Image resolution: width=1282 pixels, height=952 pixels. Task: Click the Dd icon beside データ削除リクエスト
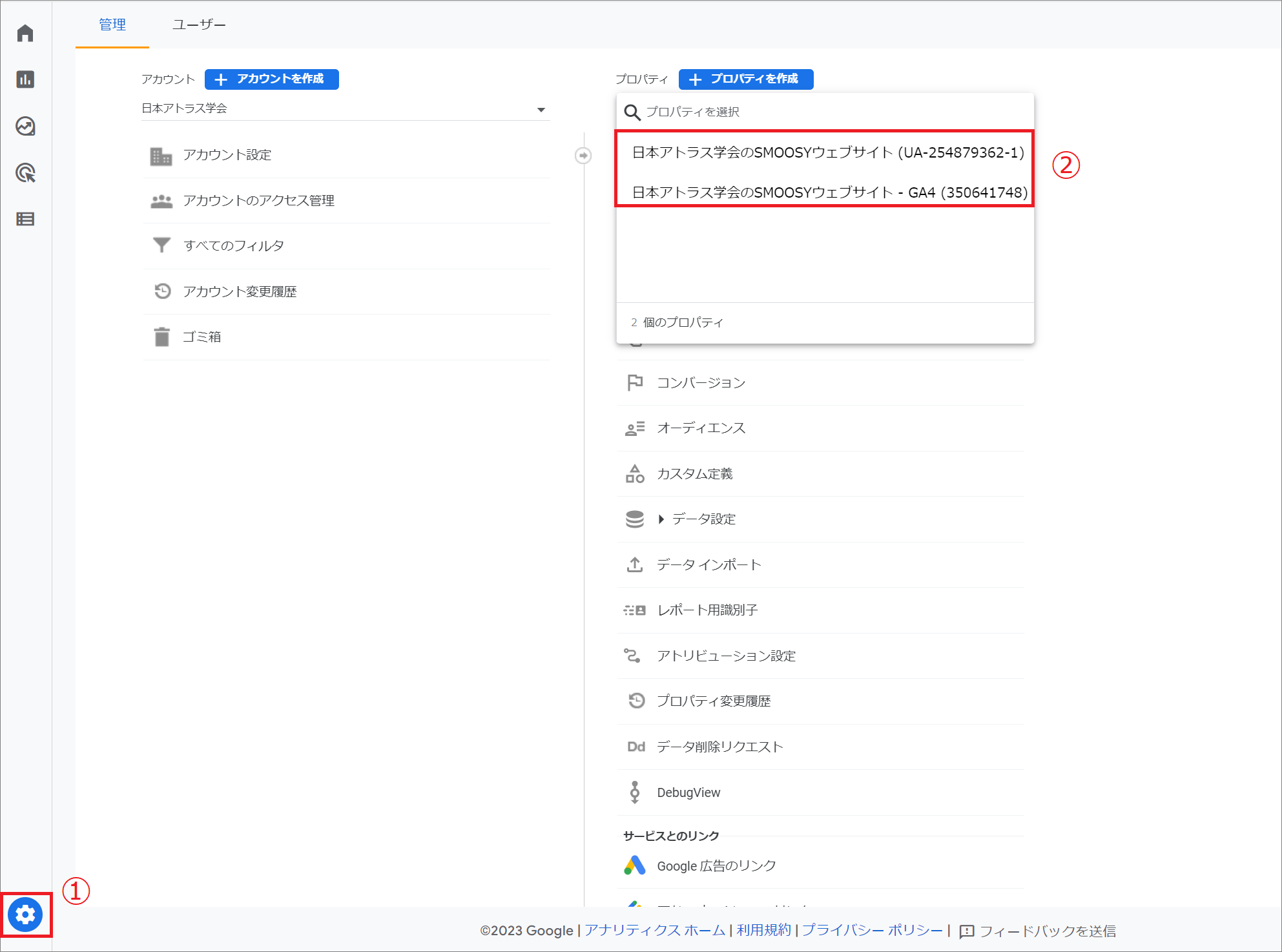(x=636, y=747)
